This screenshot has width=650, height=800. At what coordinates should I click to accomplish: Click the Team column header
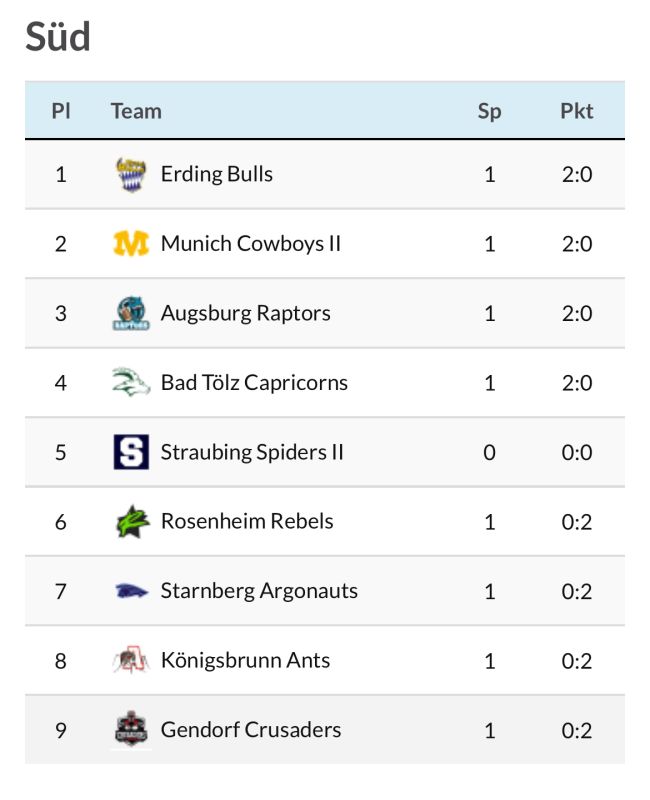[136, 111]
